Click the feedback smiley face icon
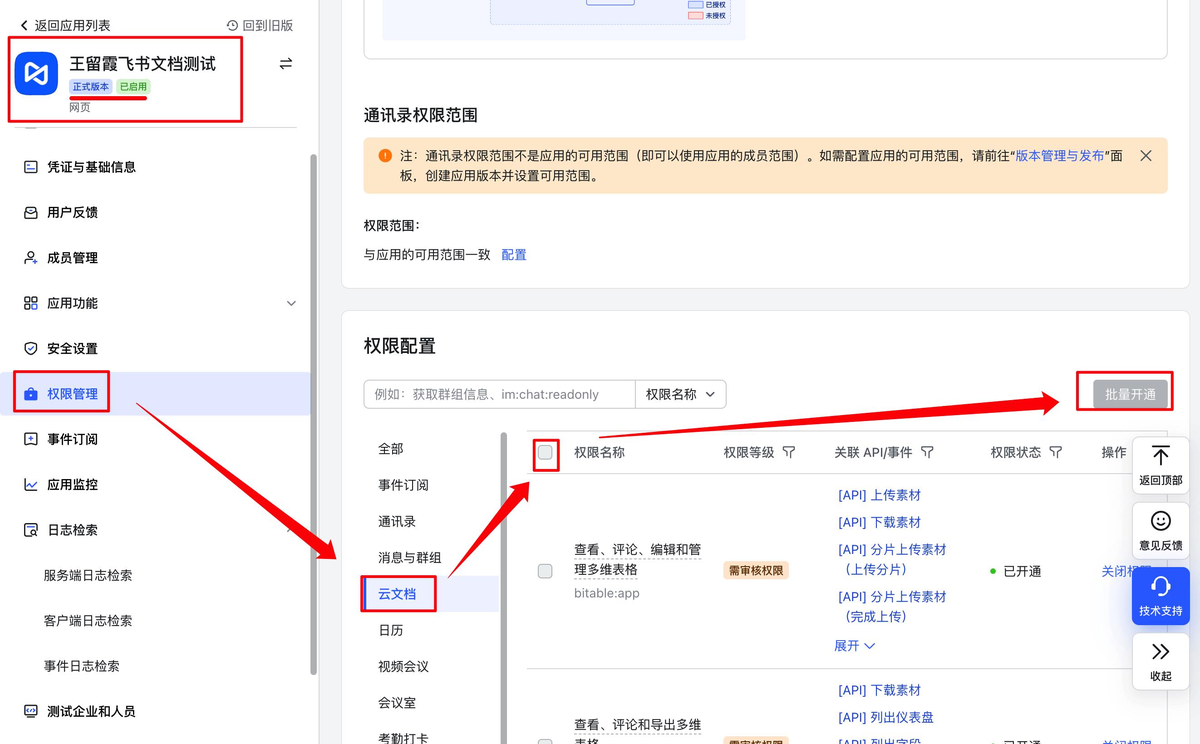Viewport: 1200px width, 744px height. (1160, 521)
